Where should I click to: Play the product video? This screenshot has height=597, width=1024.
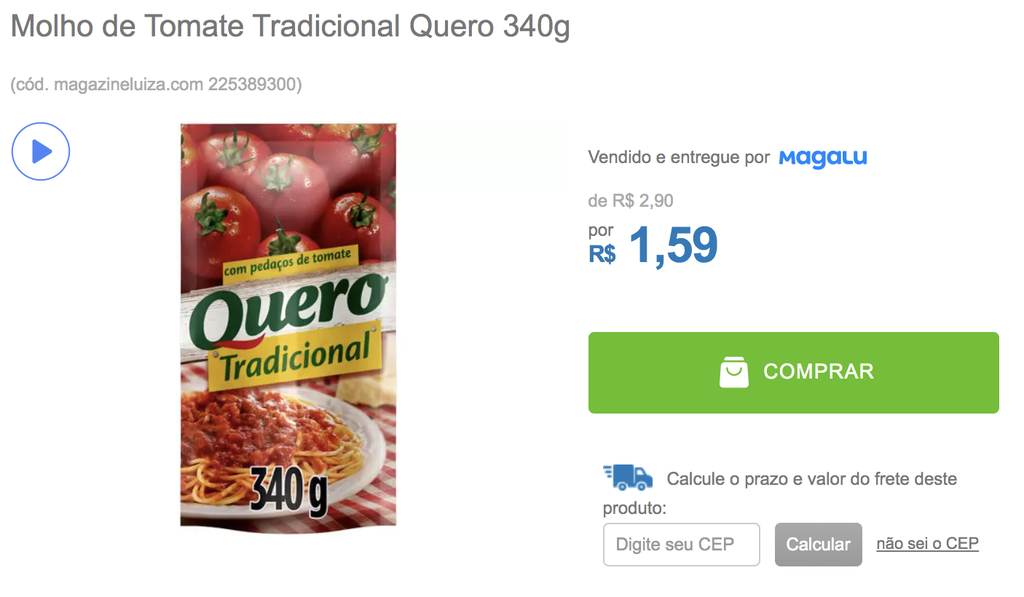pyautogui.click(x=40, y=152)
